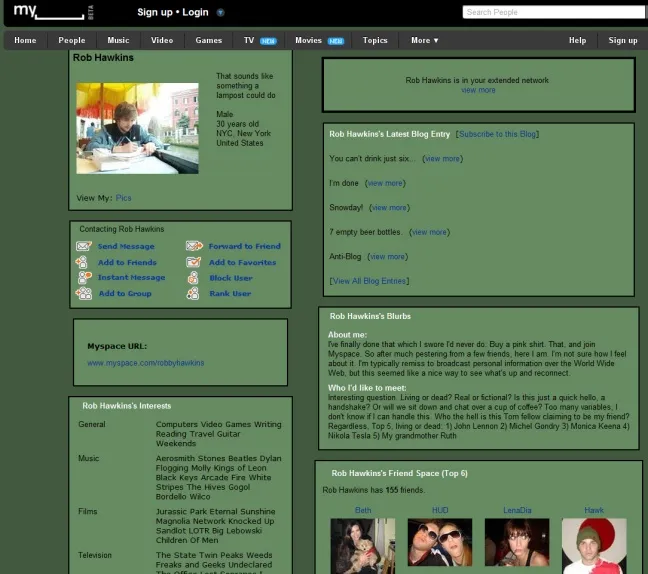
Task: Open Hawk's friend photo thumbnail
Action: pyautogui.click(x=594, y=546)
